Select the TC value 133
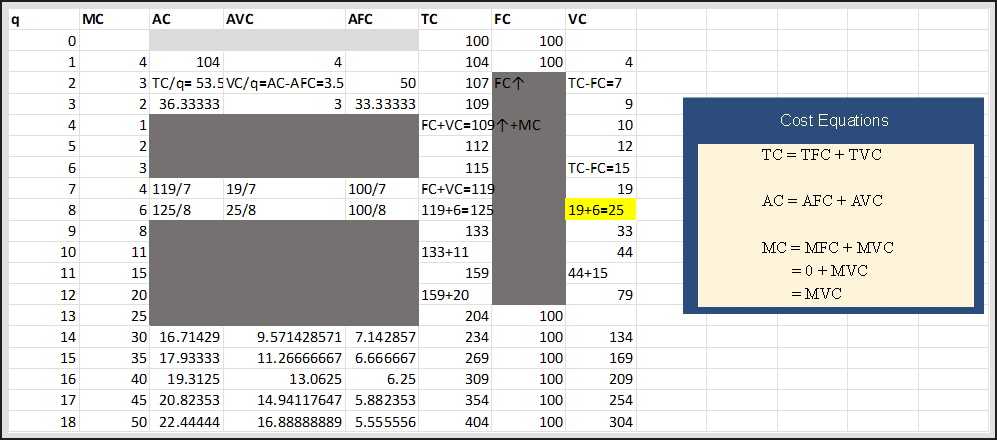This screenshot has height=440, width=997. (x=455, y=231)
